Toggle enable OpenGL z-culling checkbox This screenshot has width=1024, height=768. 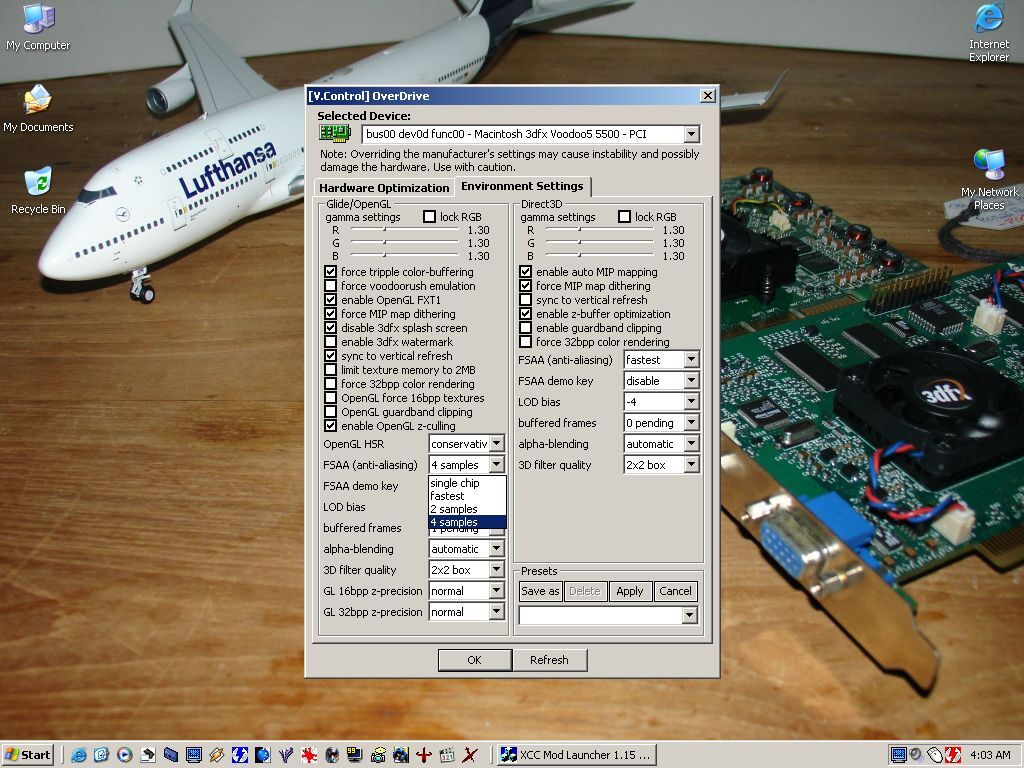330,426
